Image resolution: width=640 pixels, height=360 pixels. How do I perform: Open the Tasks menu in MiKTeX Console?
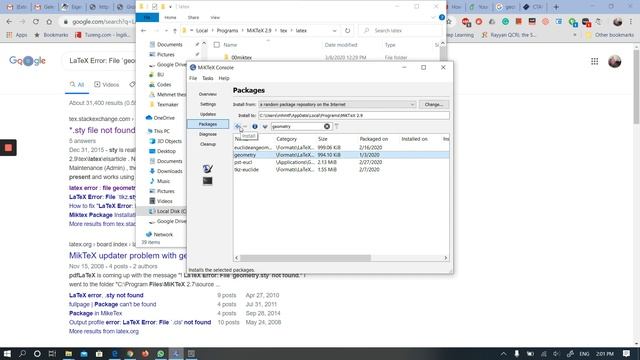click(208, 78)
